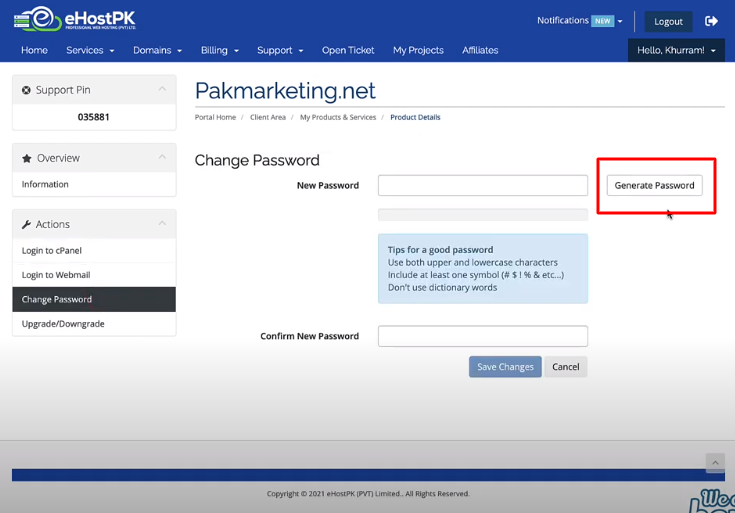Click the password strength meter bar
This screenshot has height=513, width=735.
click(483, 215)
